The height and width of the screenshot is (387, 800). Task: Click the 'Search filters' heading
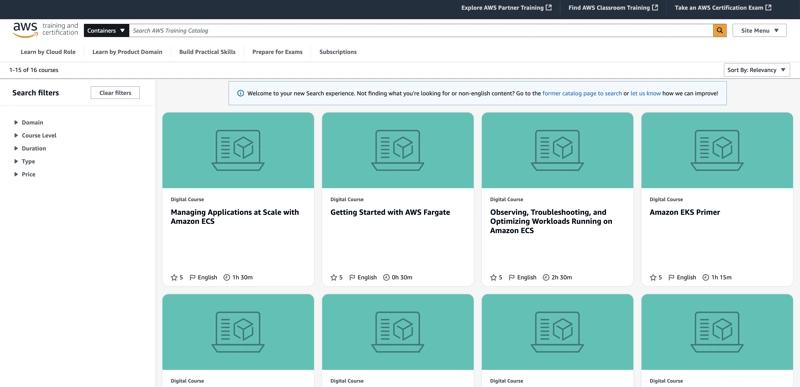pos(36,93)
